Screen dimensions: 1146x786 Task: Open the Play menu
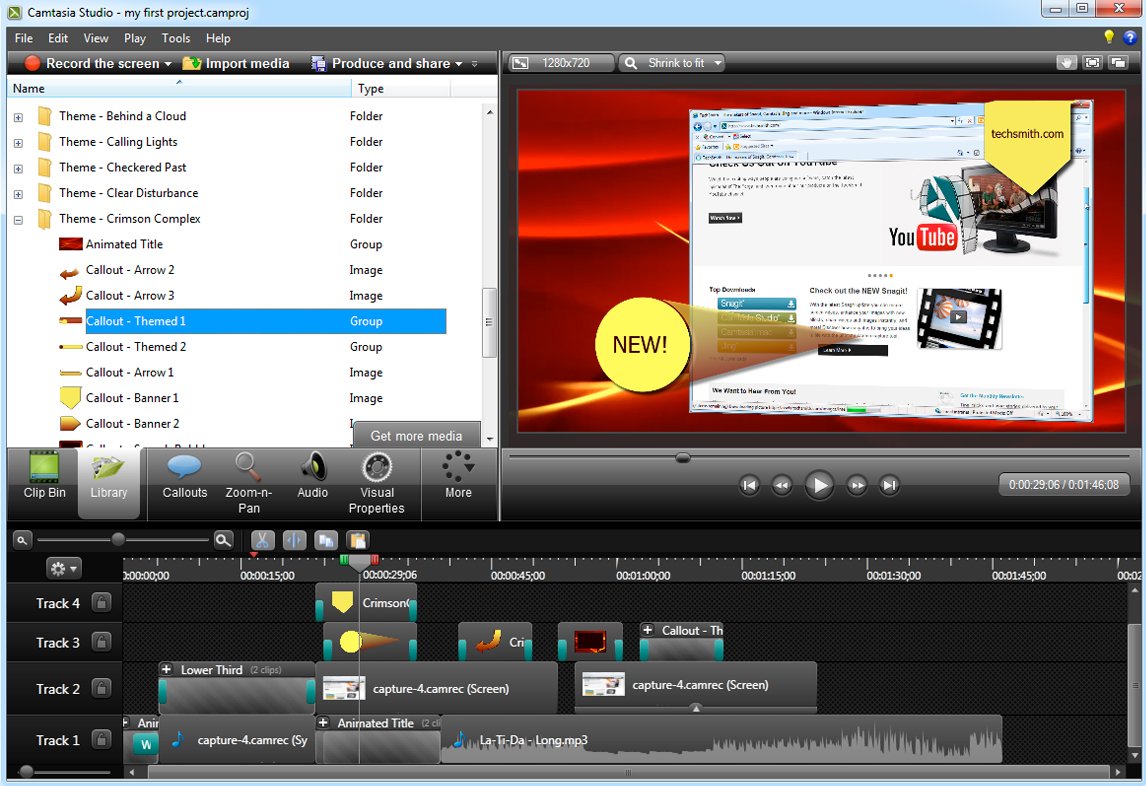(135, 38)
